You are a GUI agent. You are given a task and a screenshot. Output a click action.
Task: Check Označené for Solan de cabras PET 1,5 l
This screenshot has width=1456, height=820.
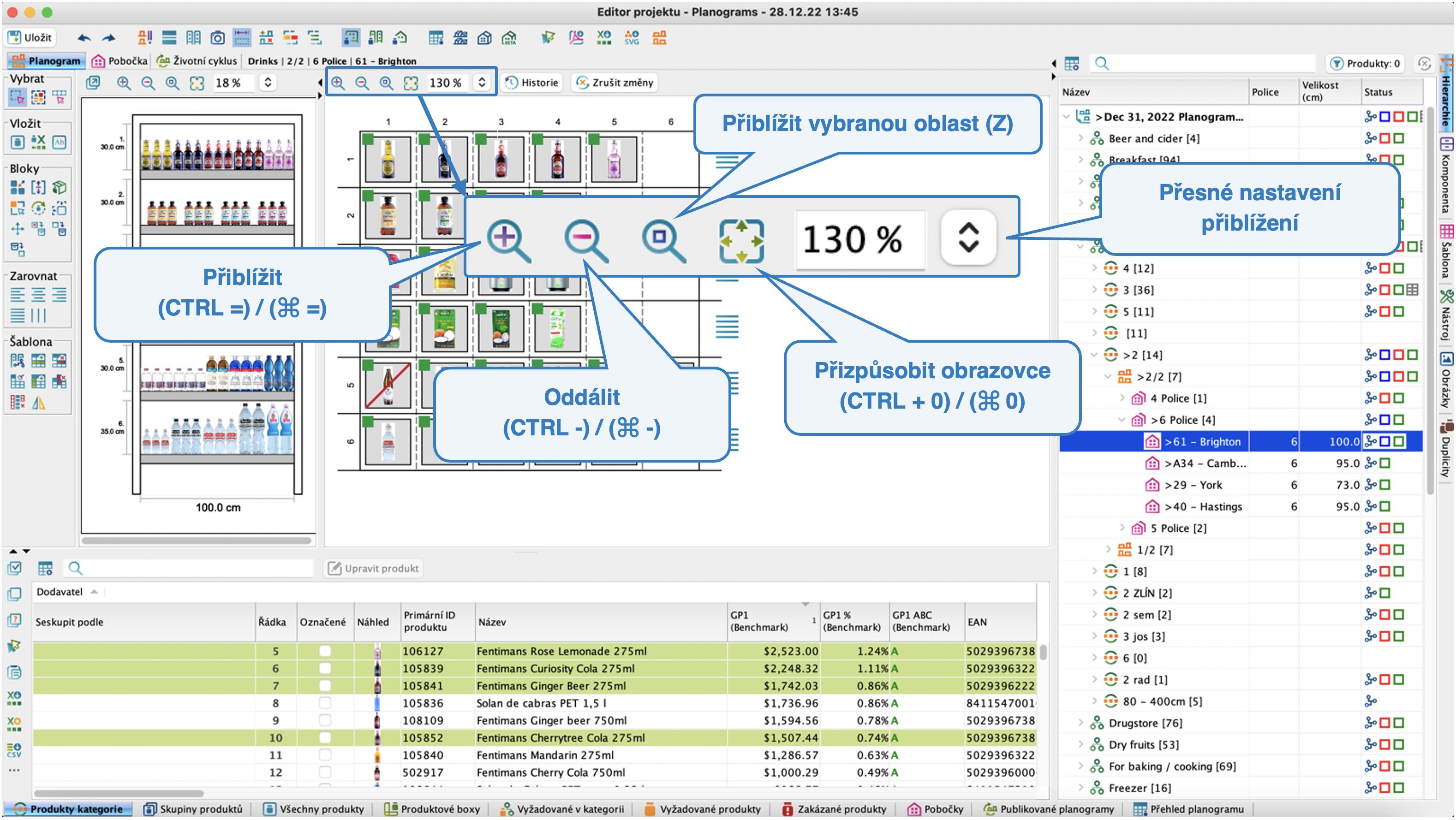(325, 703)
